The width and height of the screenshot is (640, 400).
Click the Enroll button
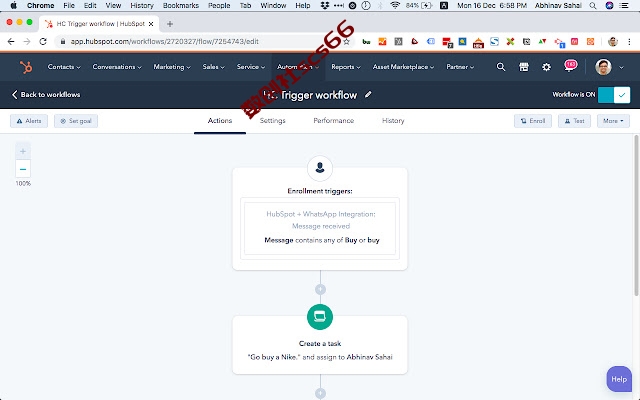(533, 121)
